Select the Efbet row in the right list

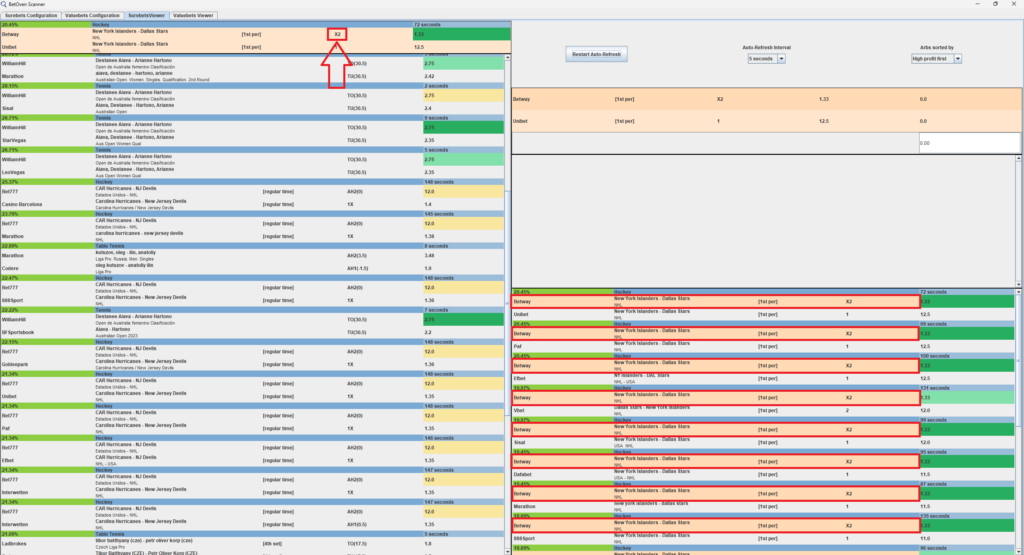[763, 379]
